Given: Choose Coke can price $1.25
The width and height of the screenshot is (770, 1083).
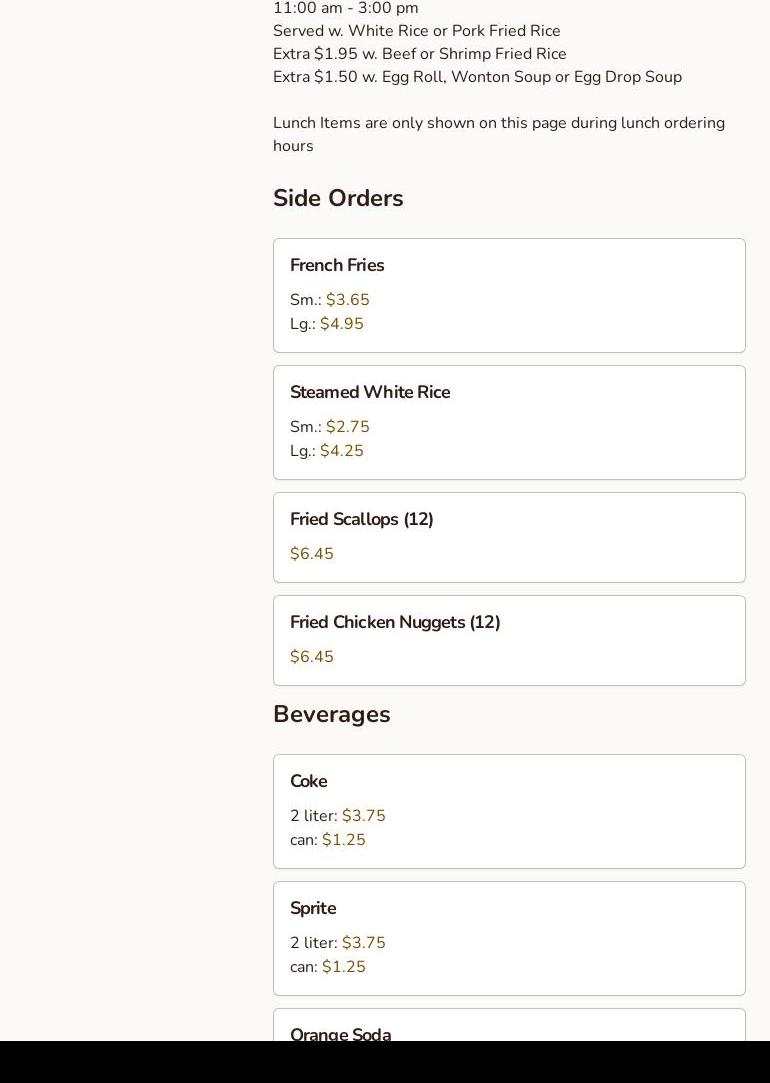Looking at the screenshot, I should pyautogui.click(x=343, y=840).
